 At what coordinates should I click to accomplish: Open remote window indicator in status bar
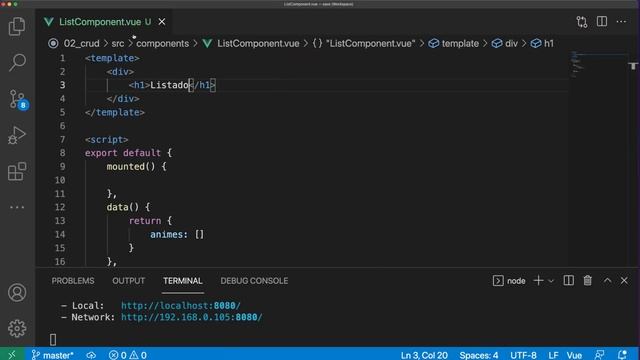click(x=12, y=354)
